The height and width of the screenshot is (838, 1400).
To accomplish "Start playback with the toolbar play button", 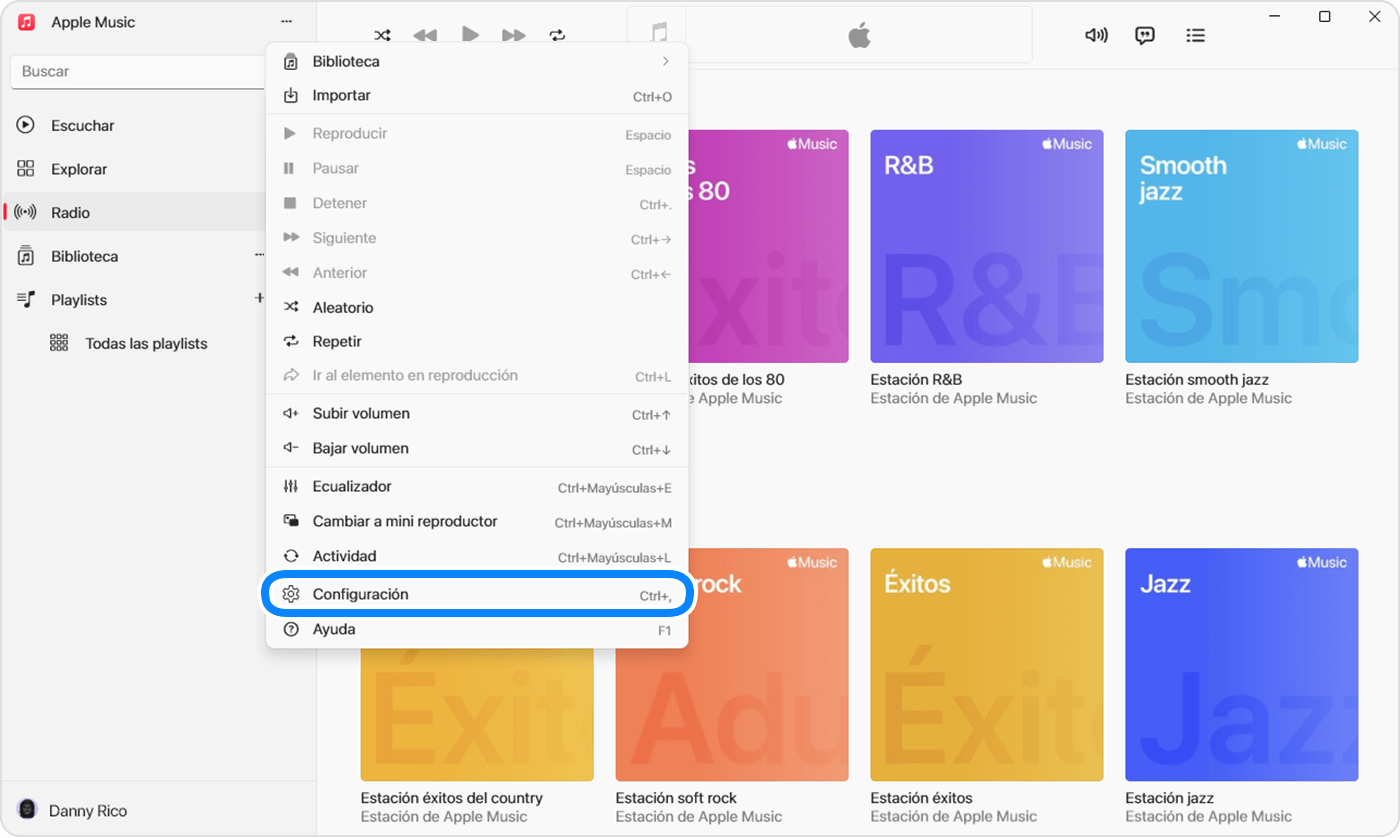I will pos(470,34).
